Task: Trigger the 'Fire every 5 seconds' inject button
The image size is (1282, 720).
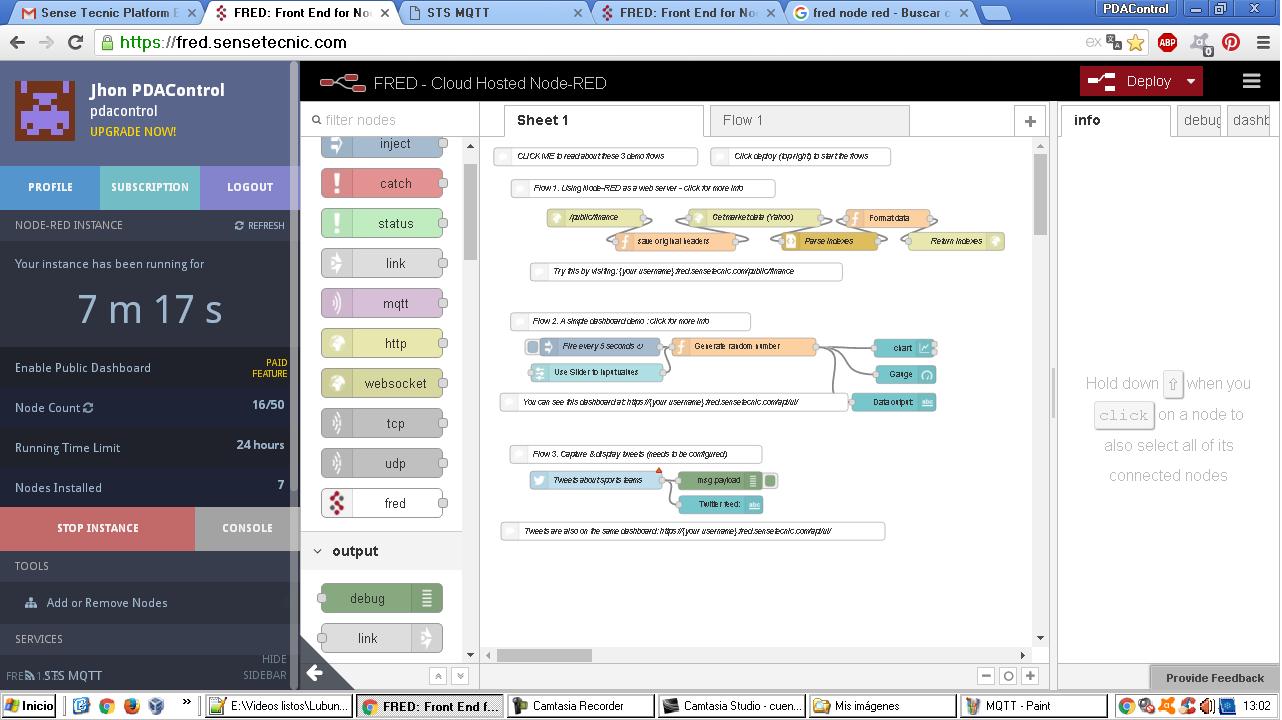Action: pyautogui.click(x=533, y=347)
